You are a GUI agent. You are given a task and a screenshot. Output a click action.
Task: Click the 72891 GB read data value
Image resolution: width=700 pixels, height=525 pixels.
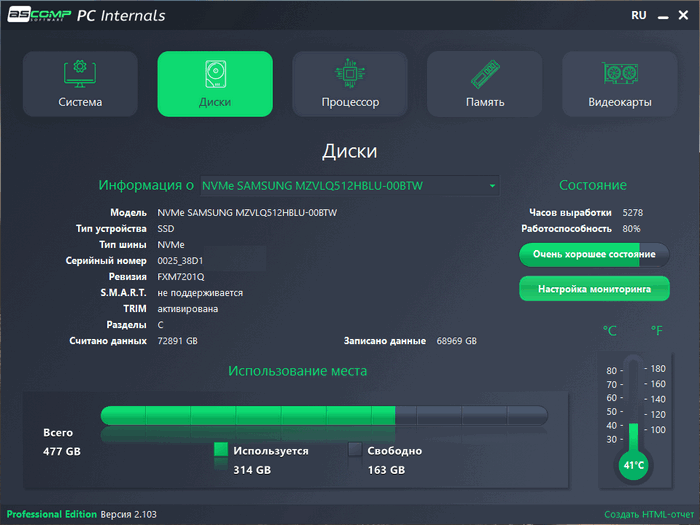coord(177,341)
